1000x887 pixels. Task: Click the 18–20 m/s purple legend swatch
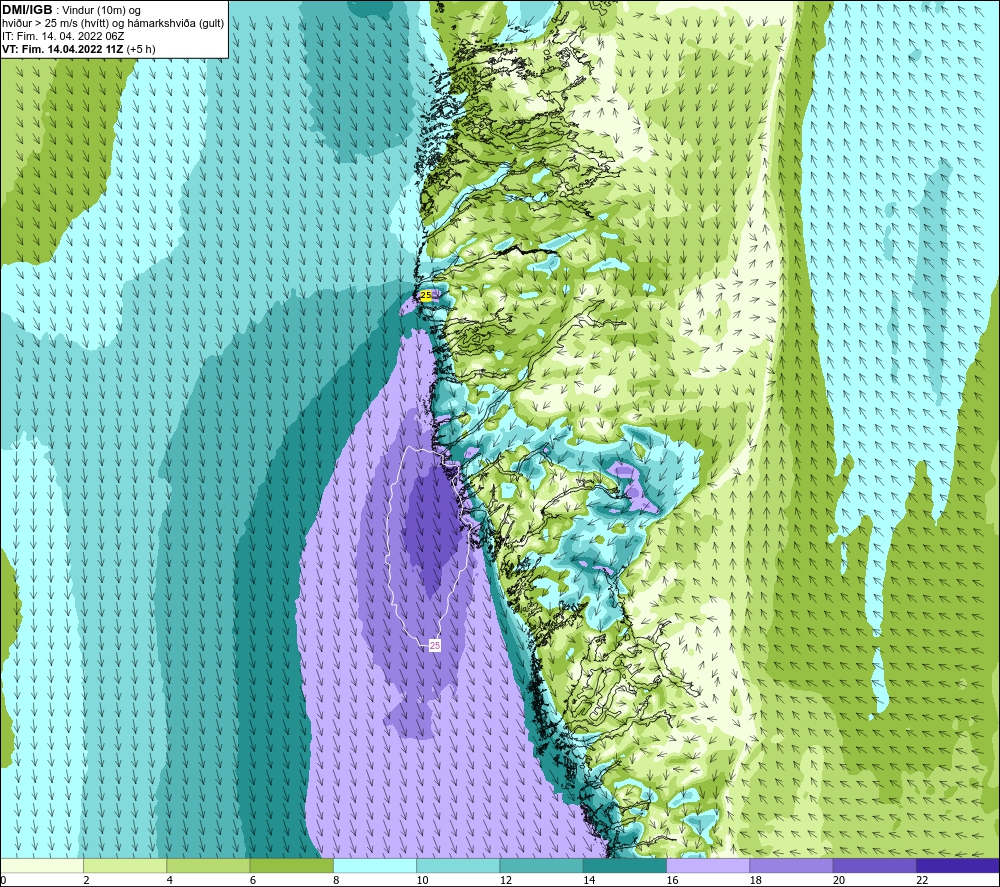(791, 865)
